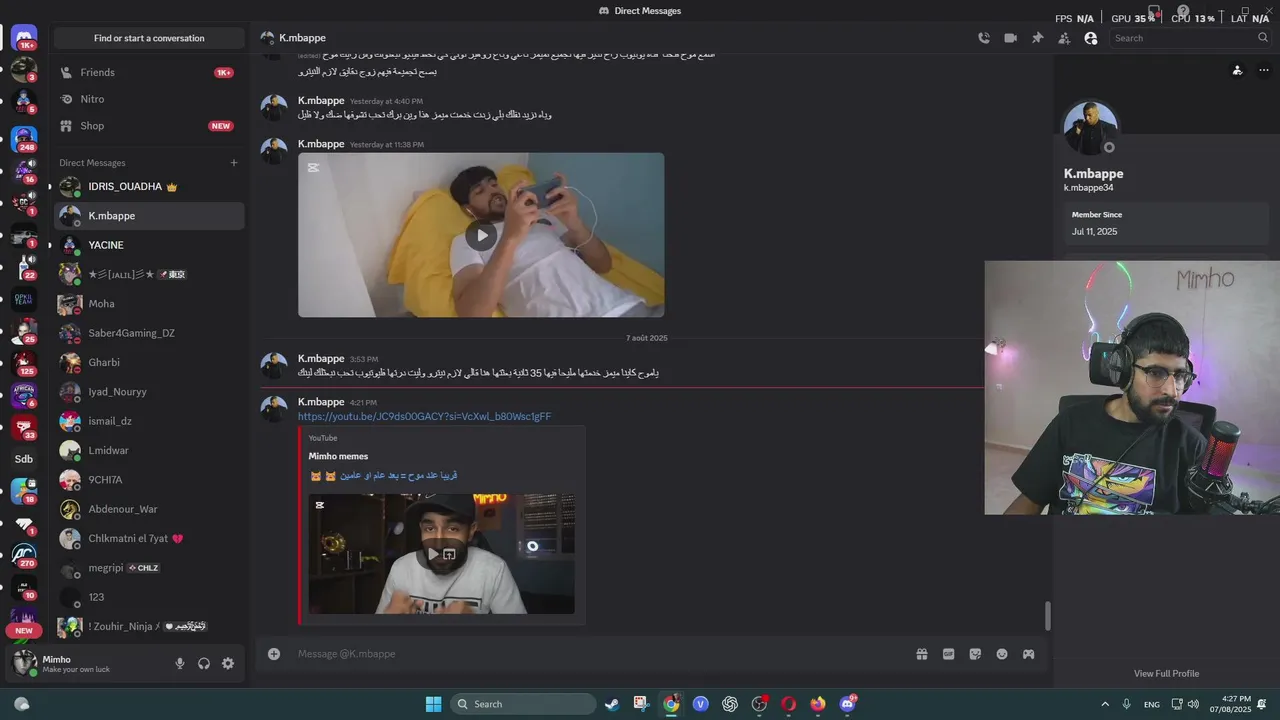This screenshot has height=720, width=1280.
Task: Open DM with ismail_dz
Action: pos(149,421)
